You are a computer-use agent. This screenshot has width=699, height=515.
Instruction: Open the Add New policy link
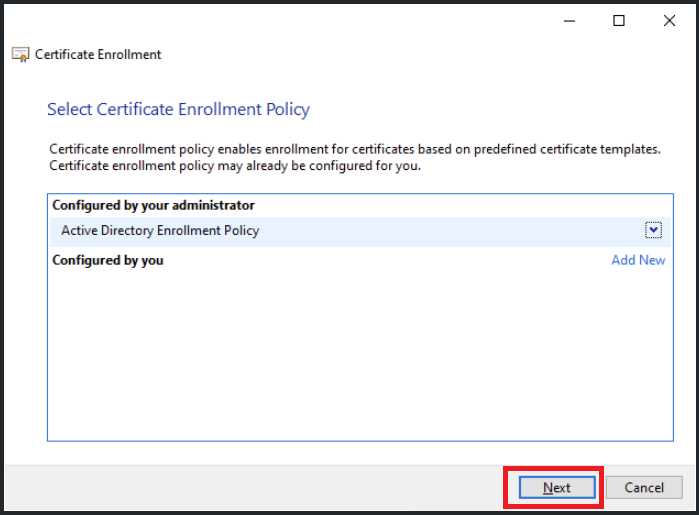pyautogui.click(x=638, y=260)
